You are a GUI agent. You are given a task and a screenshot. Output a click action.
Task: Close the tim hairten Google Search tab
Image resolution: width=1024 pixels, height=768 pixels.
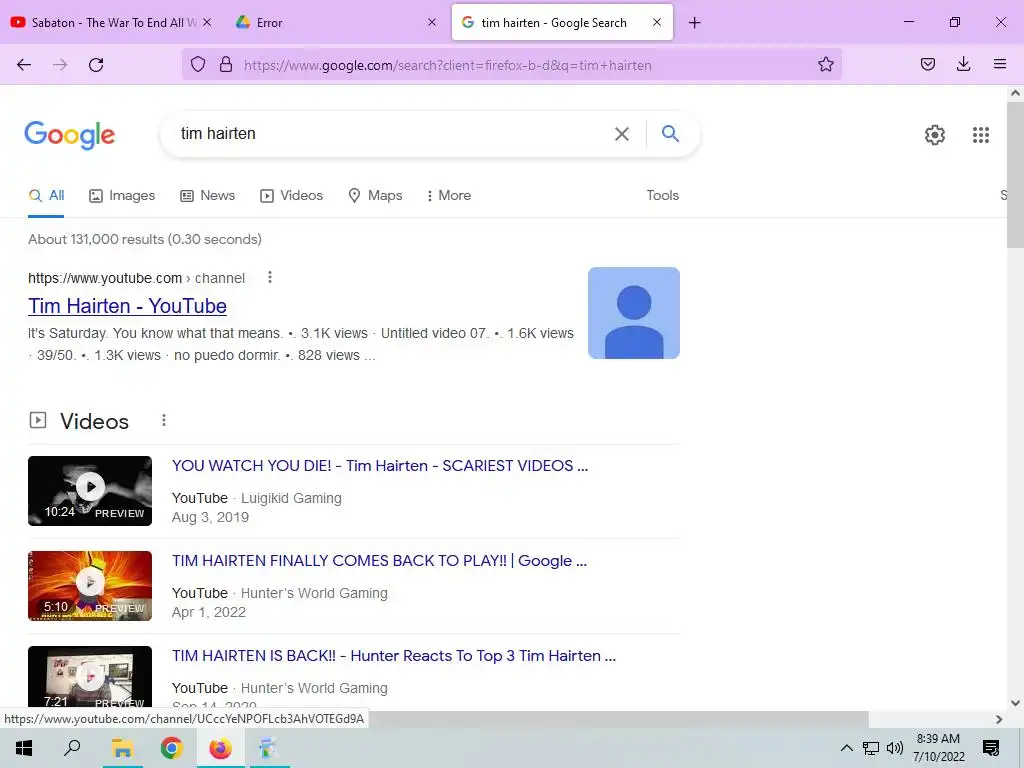point(657,22)
